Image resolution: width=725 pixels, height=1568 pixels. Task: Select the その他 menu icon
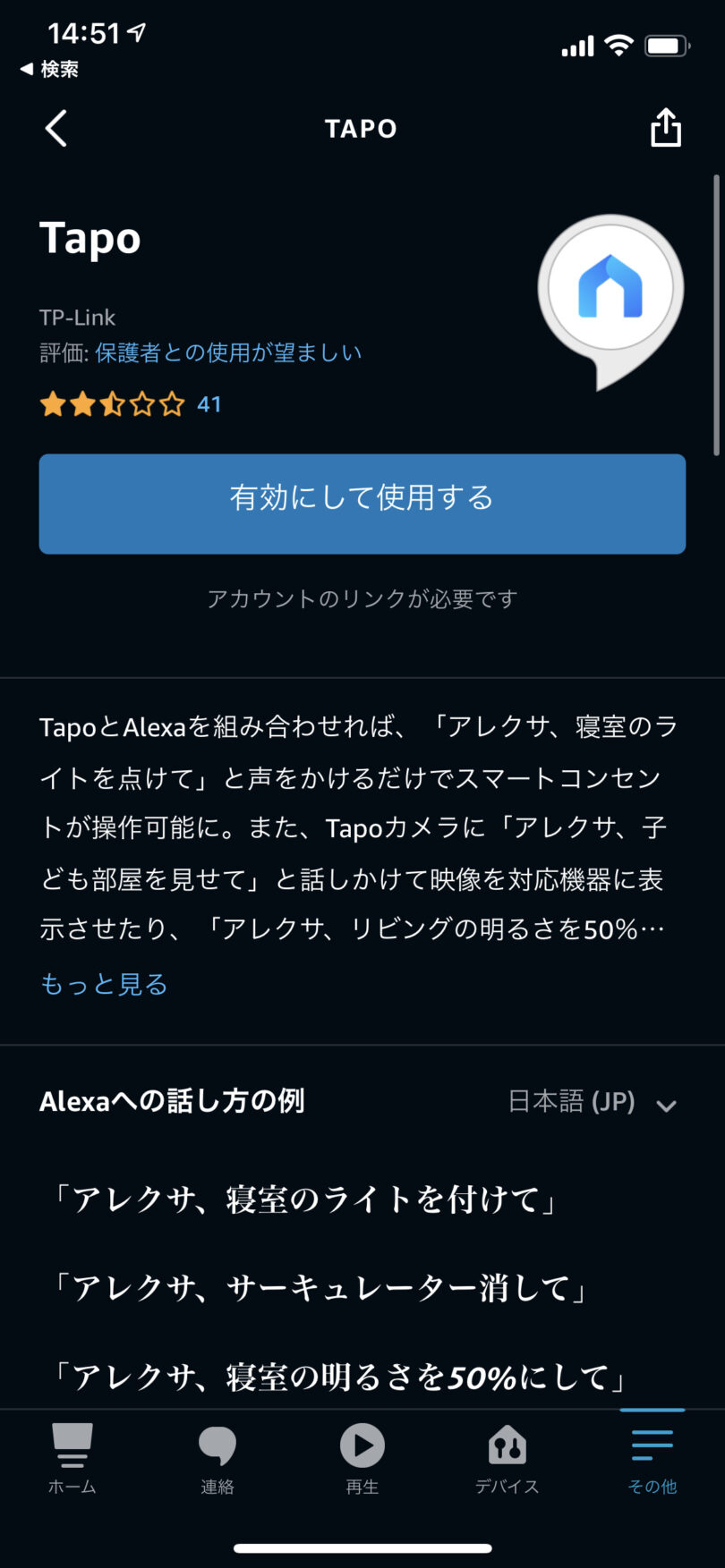click(652, 1445)
